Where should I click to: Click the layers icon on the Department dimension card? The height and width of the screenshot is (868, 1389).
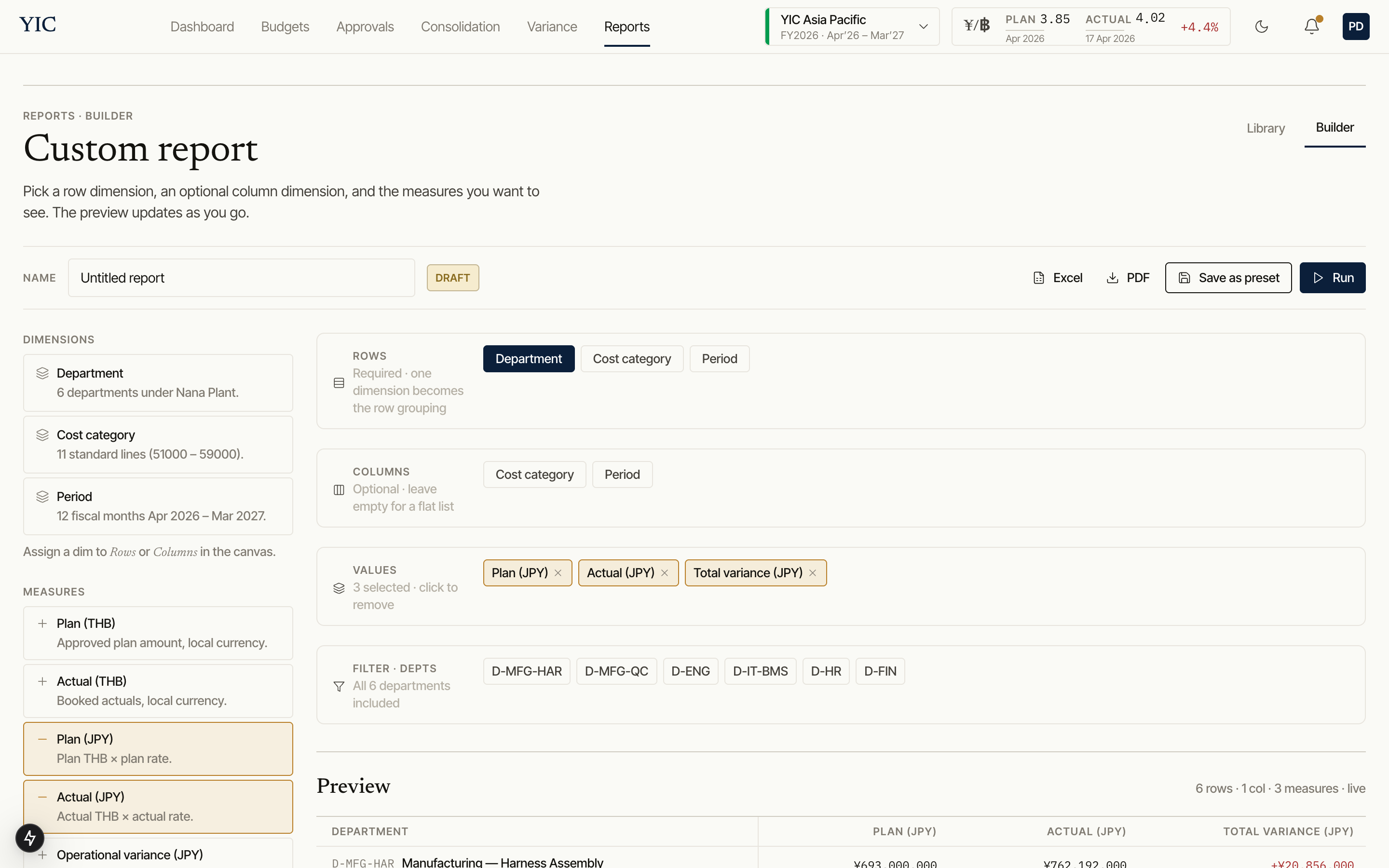tap(42, 373)
